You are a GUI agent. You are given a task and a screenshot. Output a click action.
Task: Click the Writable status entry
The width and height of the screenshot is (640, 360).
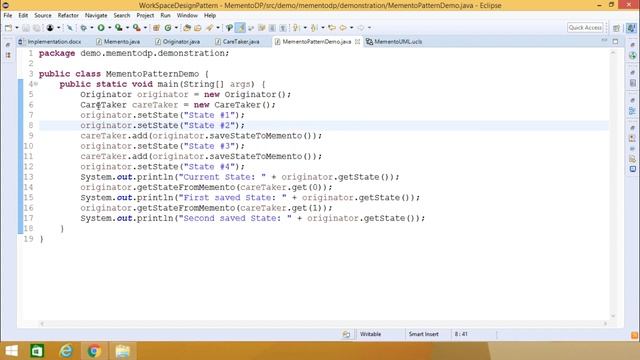pos(371,334)
